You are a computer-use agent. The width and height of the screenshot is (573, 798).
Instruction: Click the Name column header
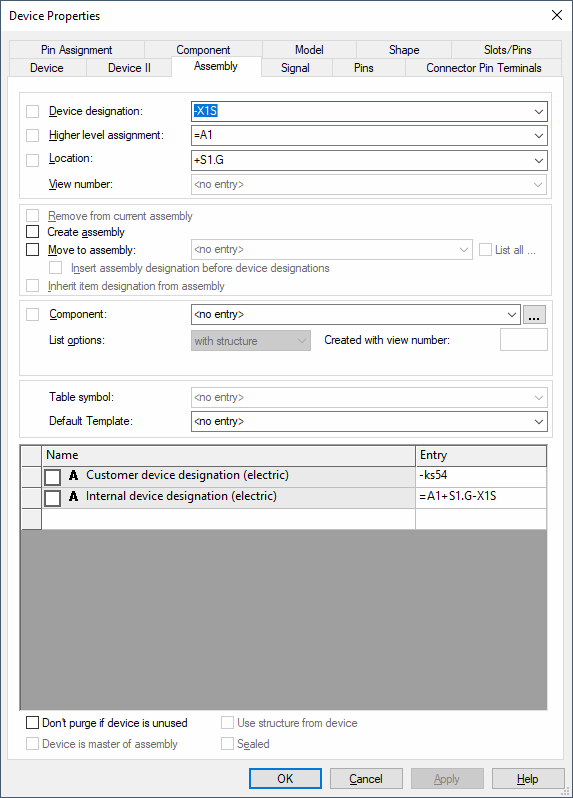click(x=229, y=455)
